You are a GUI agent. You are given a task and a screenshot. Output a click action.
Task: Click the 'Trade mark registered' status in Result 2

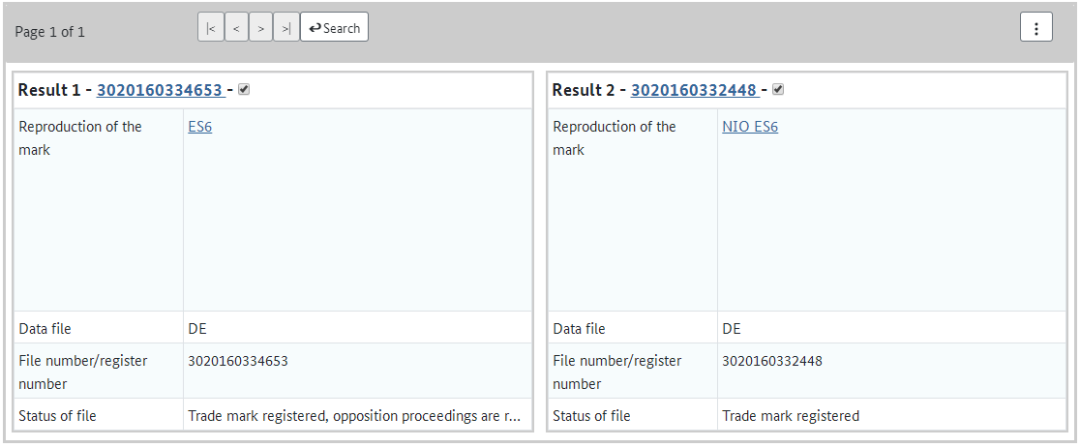pos(791,416)
